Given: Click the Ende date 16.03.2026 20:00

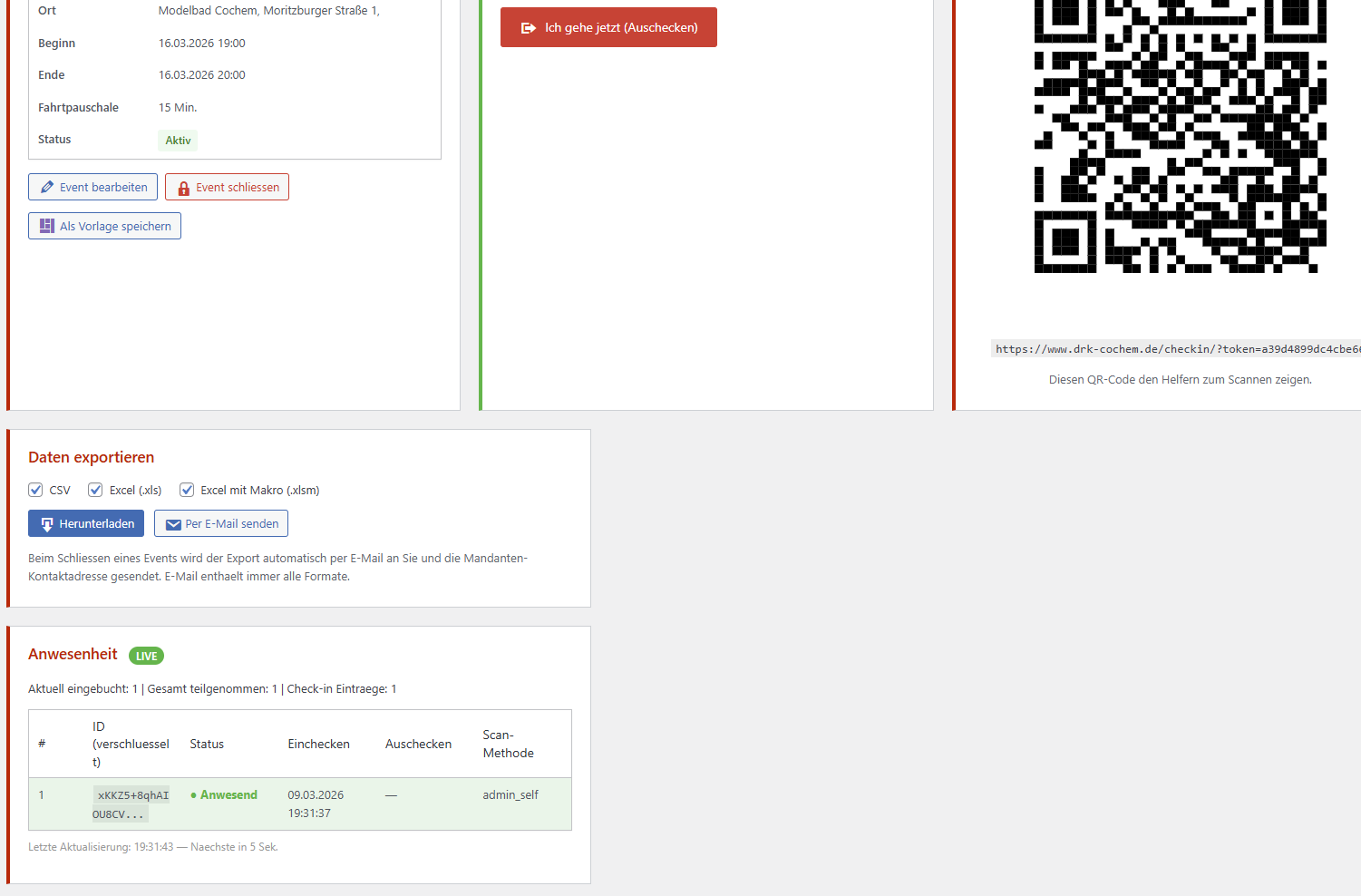Looking at the screenshot, I should (202, 75).
